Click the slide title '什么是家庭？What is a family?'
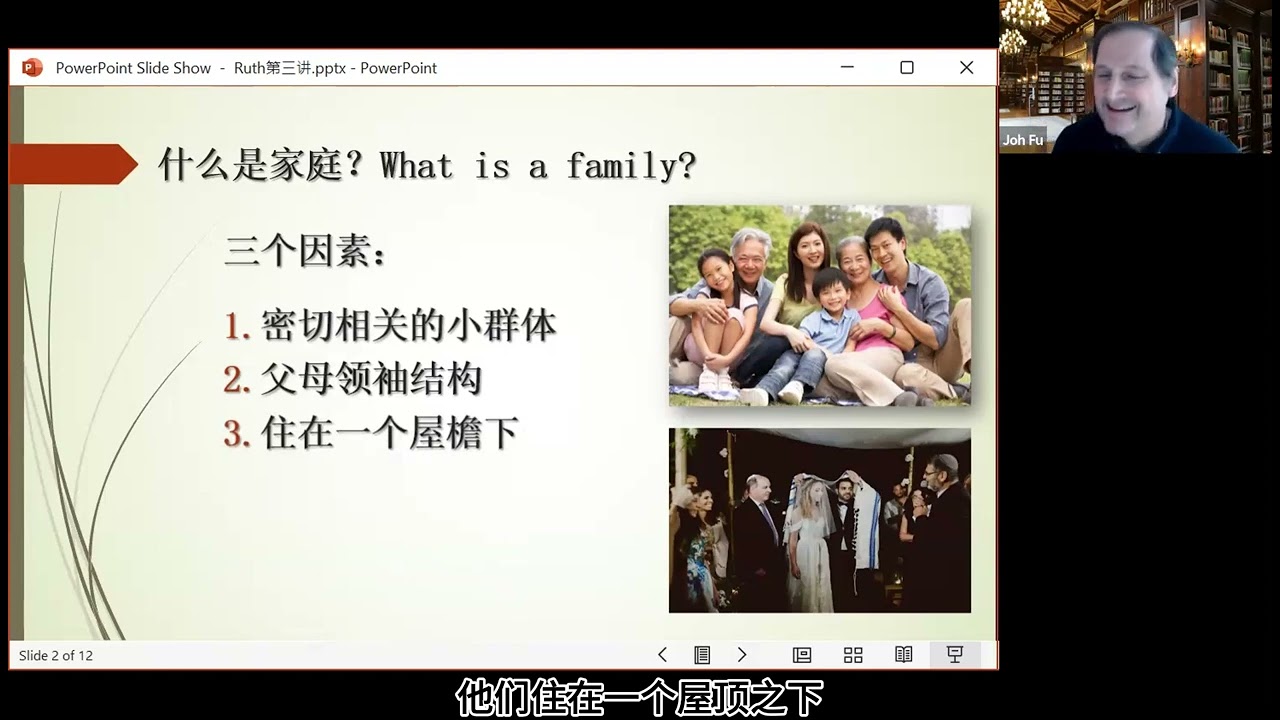Image resolution: width=1280 pixels, height=720 pixels. click(427, 165)
